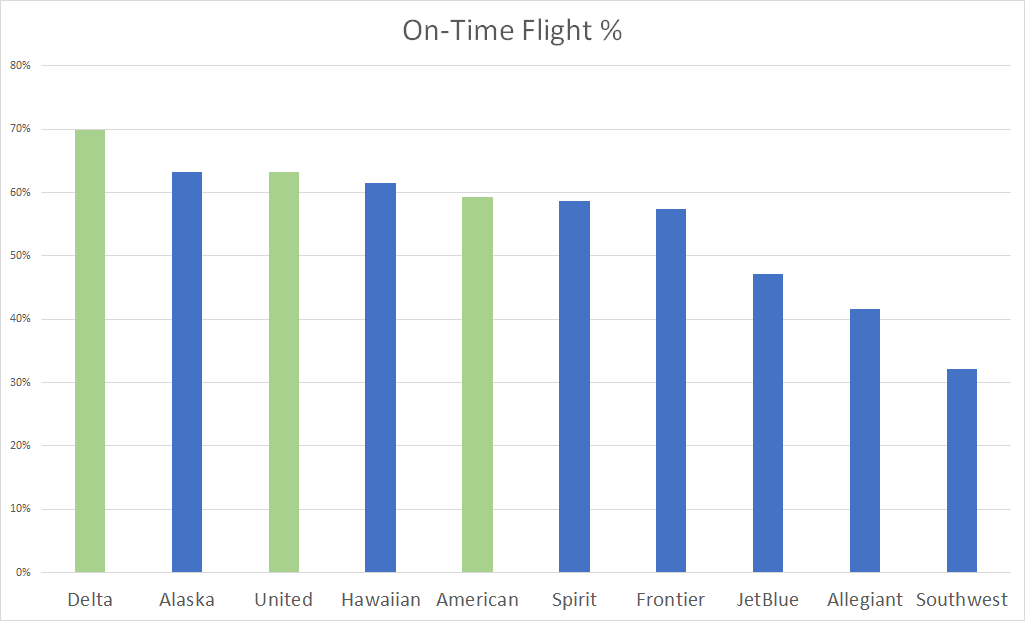Click the 80% vertical axis label
This screenshot has width=1025, height=621.
coord(21,66)
